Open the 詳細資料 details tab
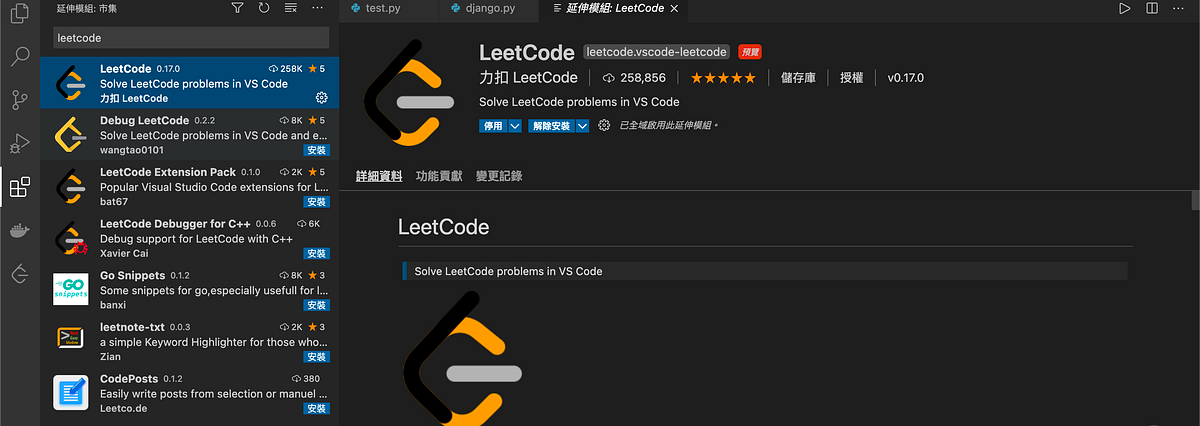 coord(379,176)
